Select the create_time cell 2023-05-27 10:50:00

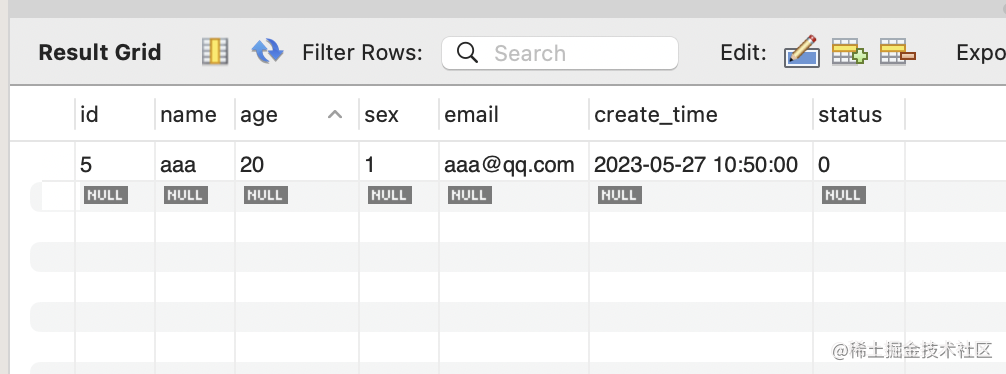tap(701, 165)
